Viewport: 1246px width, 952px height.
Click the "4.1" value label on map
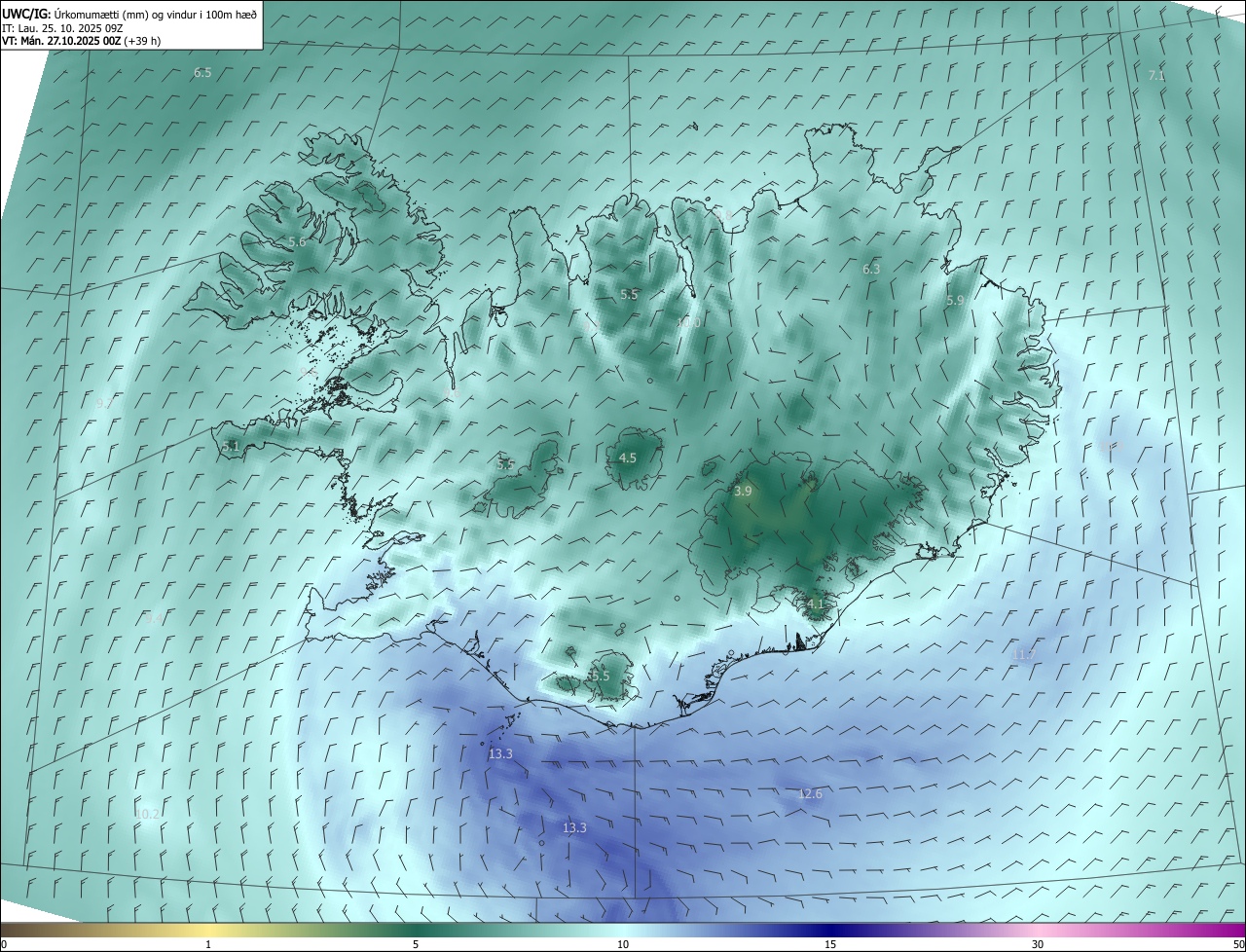[815, 604]
